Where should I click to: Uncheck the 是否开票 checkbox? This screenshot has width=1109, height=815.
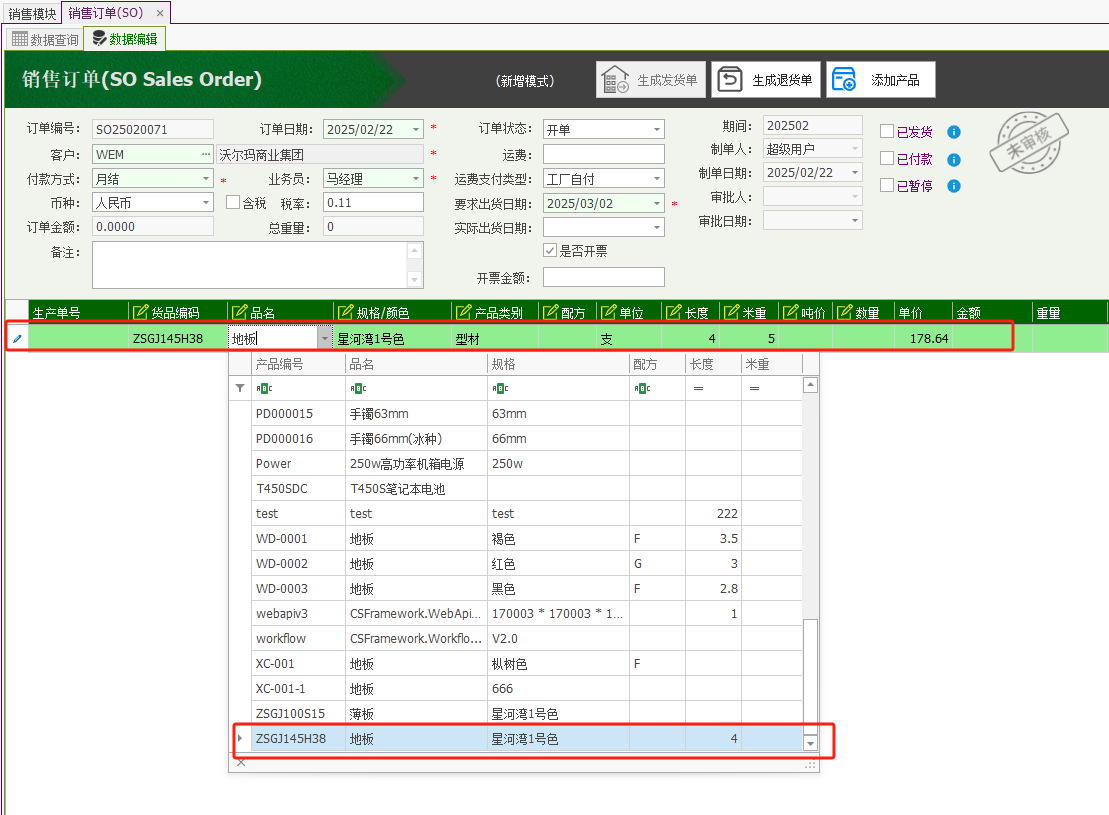pyautogui.click(x=550, y=250)
